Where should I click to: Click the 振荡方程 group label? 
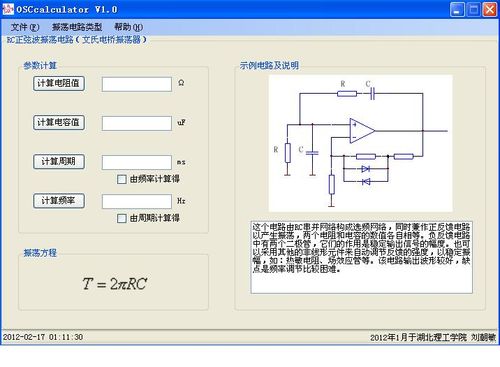pyautogui.click(x=40, y=253)
